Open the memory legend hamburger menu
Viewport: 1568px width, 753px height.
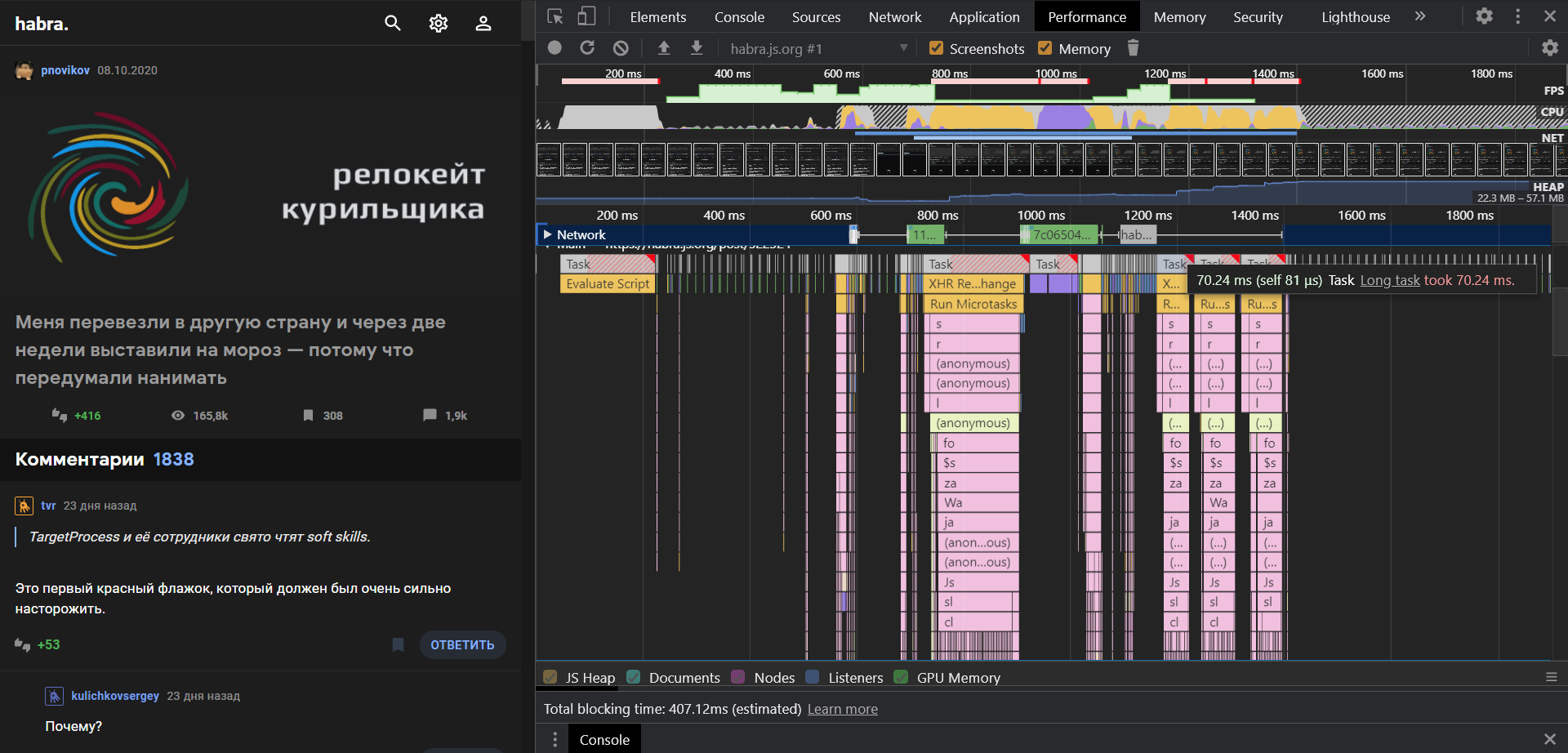1551,677
